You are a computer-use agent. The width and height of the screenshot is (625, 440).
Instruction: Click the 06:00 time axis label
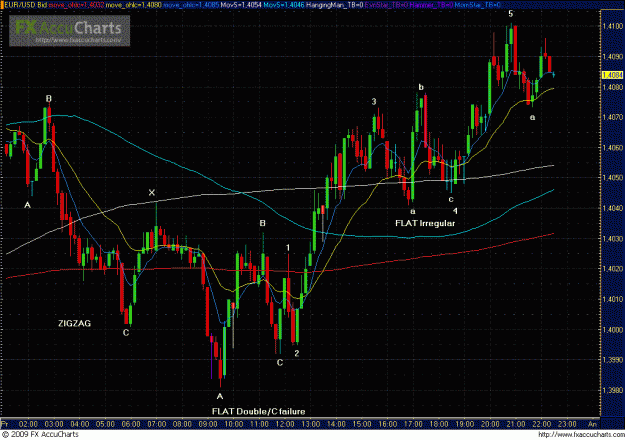[x=131, y=424]
